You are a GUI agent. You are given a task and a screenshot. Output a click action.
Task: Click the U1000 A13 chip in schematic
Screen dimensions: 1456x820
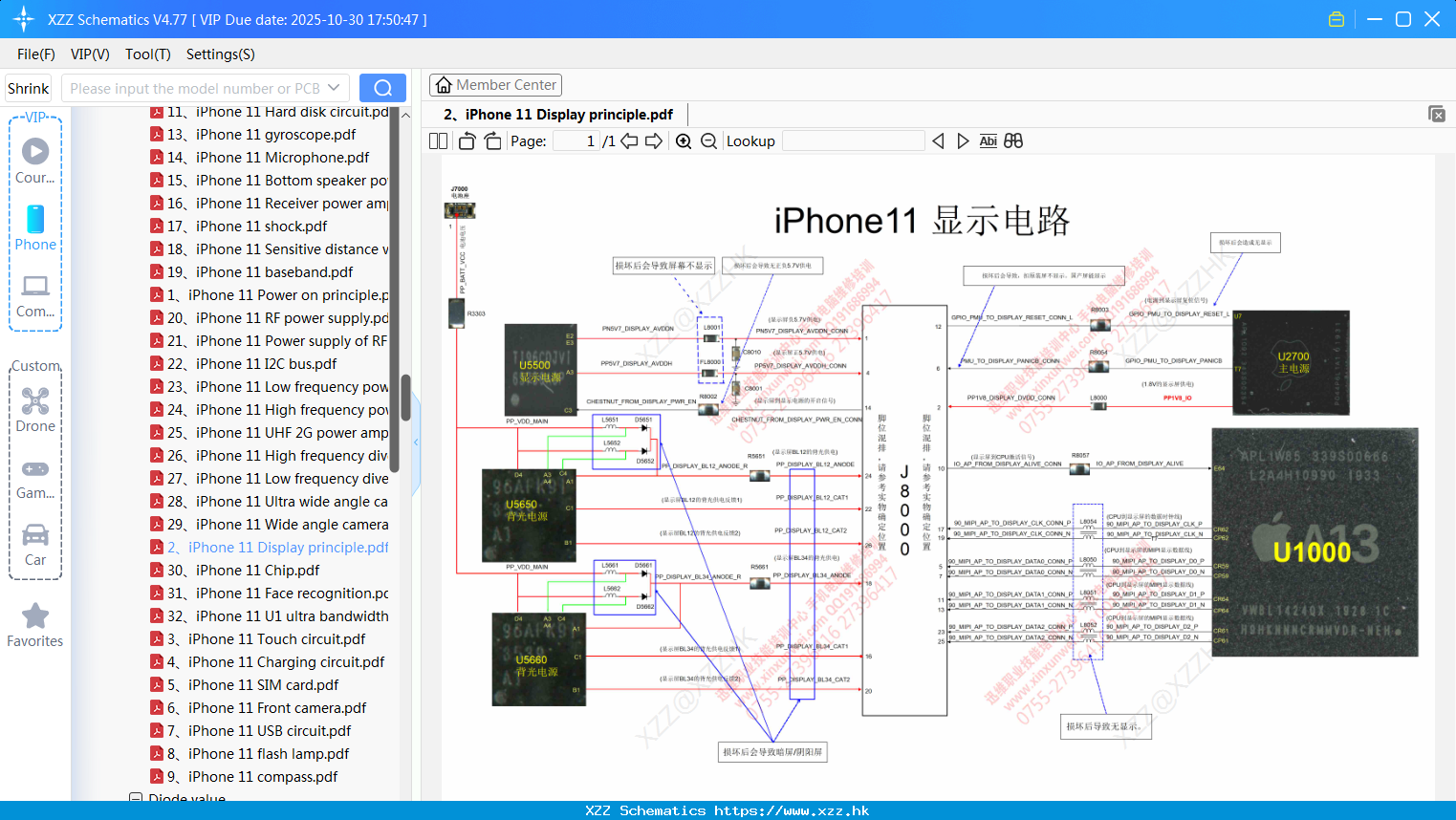click(x=1315, y=543)
